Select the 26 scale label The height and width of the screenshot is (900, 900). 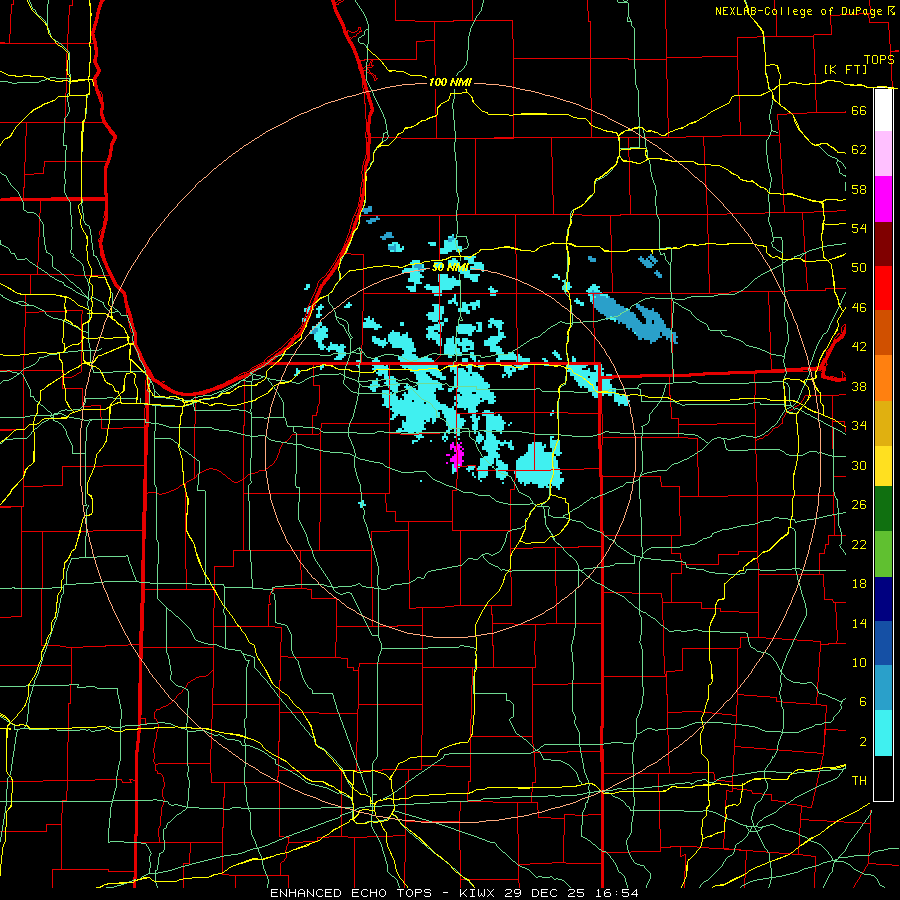[859, 505]
